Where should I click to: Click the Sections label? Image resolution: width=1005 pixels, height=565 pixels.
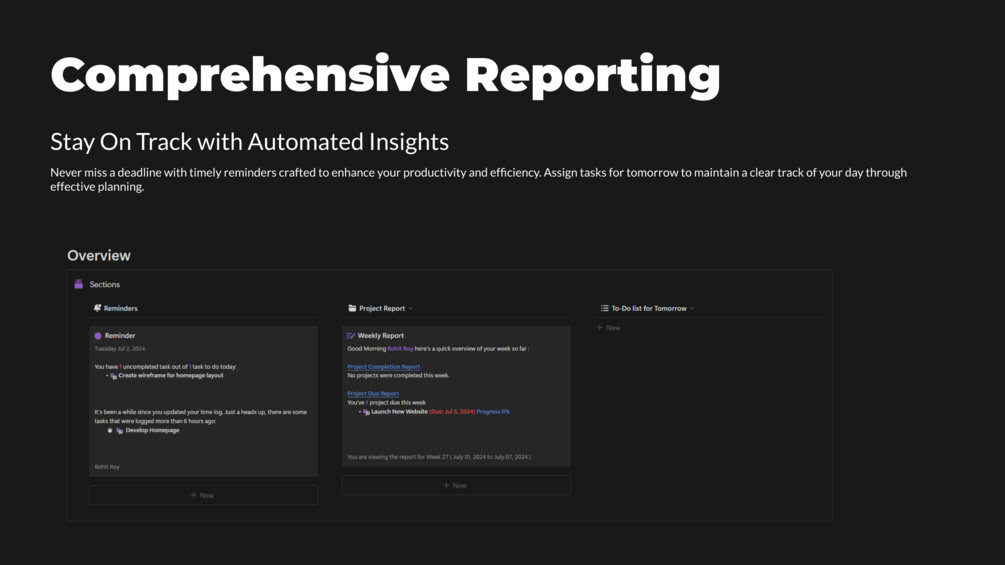104,284
